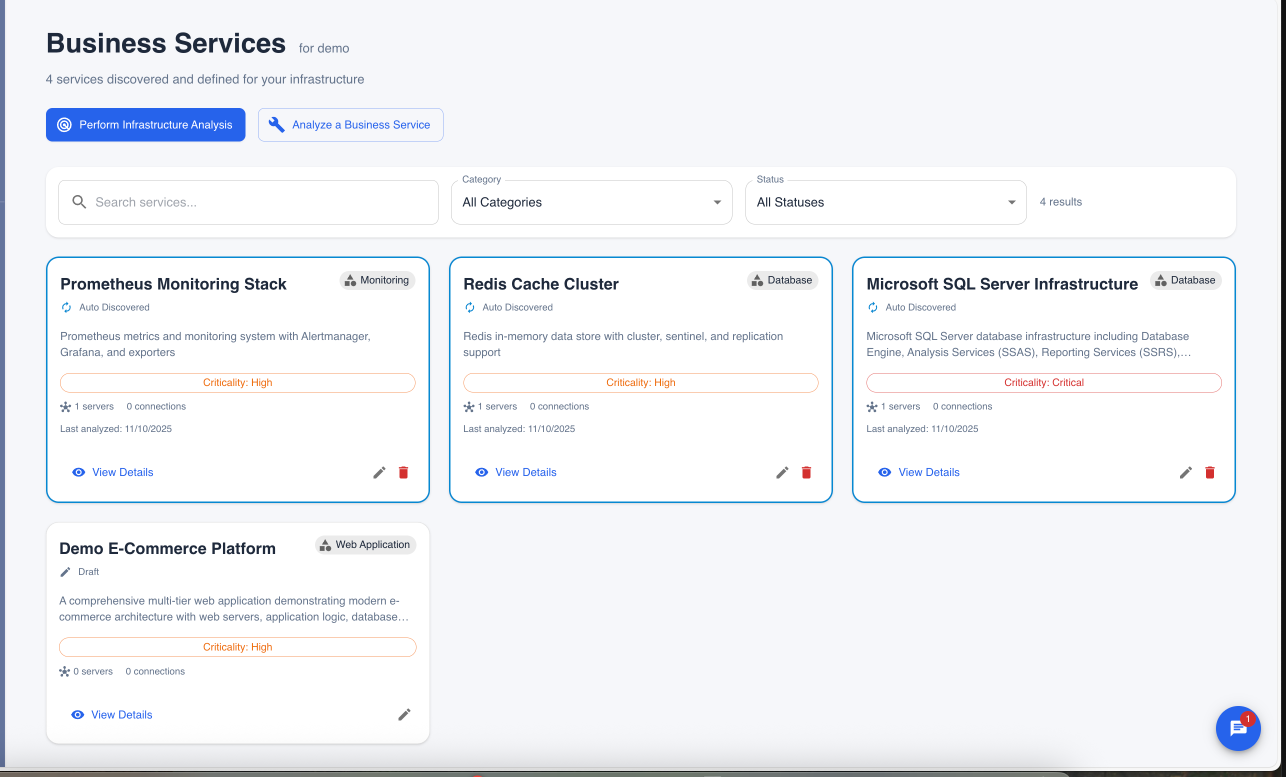Expand the All Statuses dropdown
Image resolution: width=1286 pixels, height=777 pixels.
885,201
